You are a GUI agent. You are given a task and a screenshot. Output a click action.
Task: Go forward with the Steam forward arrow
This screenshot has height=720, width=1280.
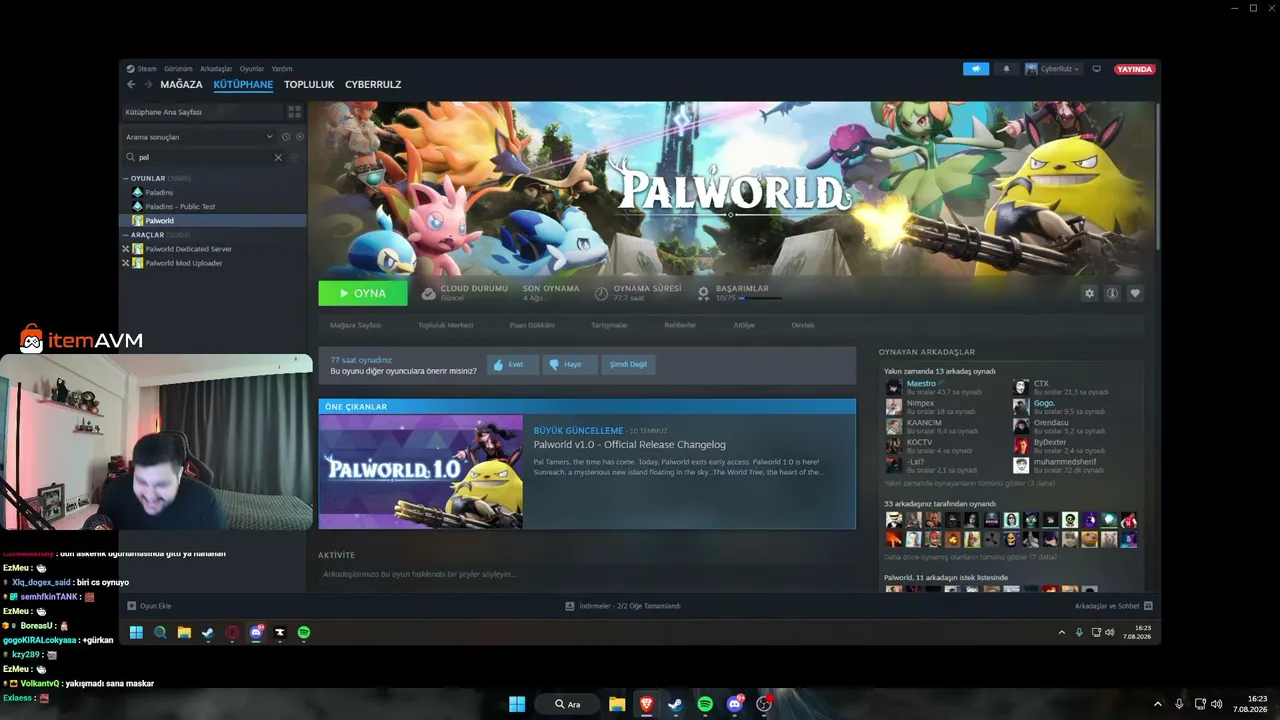[149, 85]
